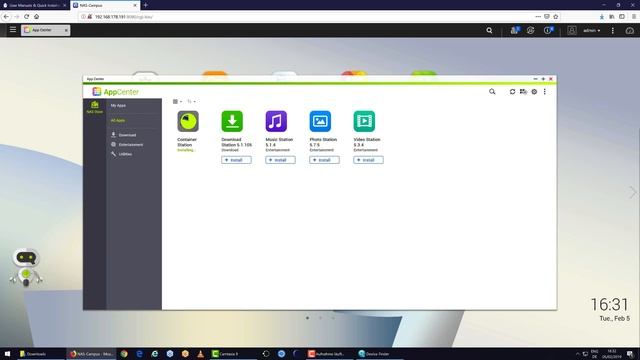Click the user profile icon beside admin
This screenshot has width=640, height=360.
tap(572, 30)
